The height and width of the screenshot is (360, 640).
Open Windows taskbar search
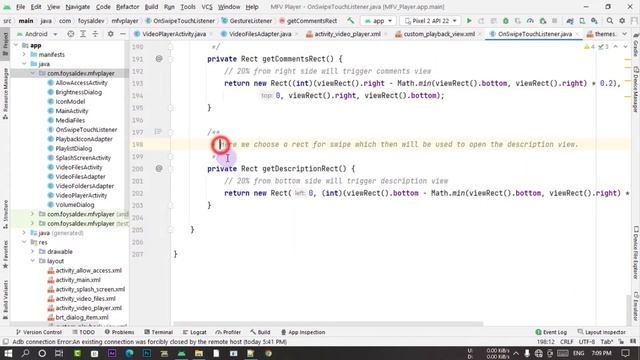tap(25, 353)
